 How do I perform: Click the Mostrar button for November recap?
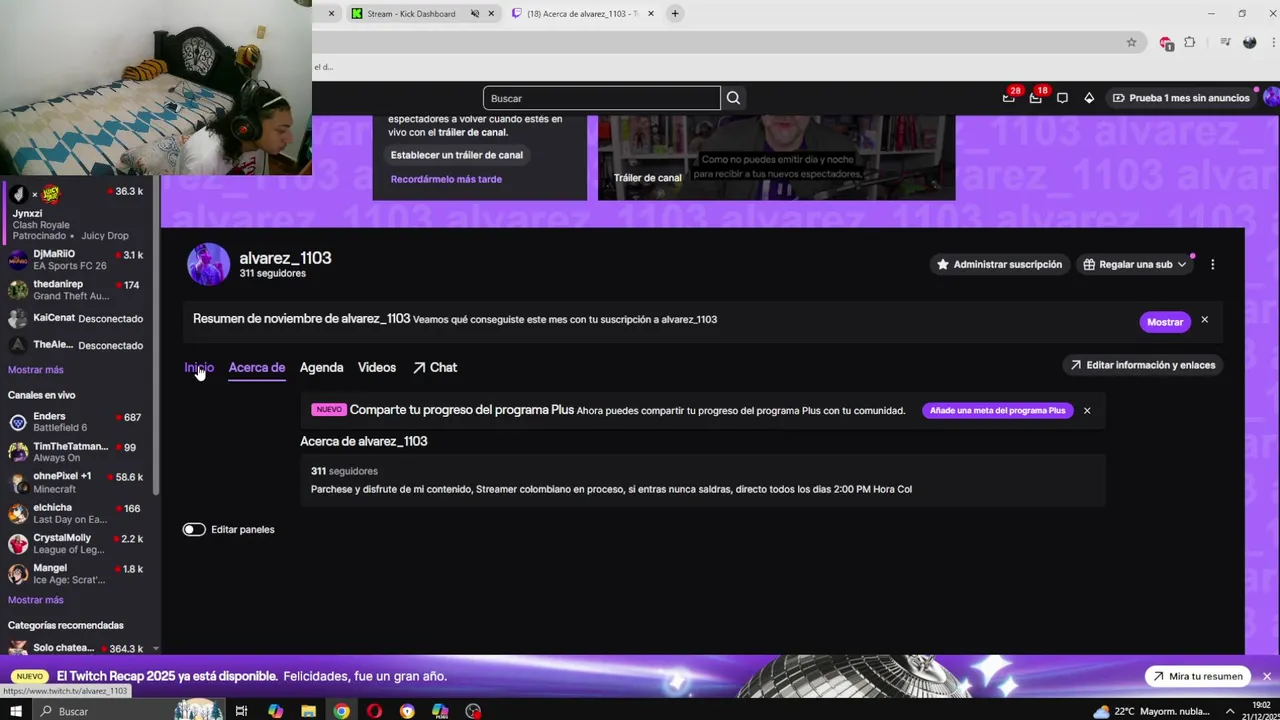(1165, 322)
